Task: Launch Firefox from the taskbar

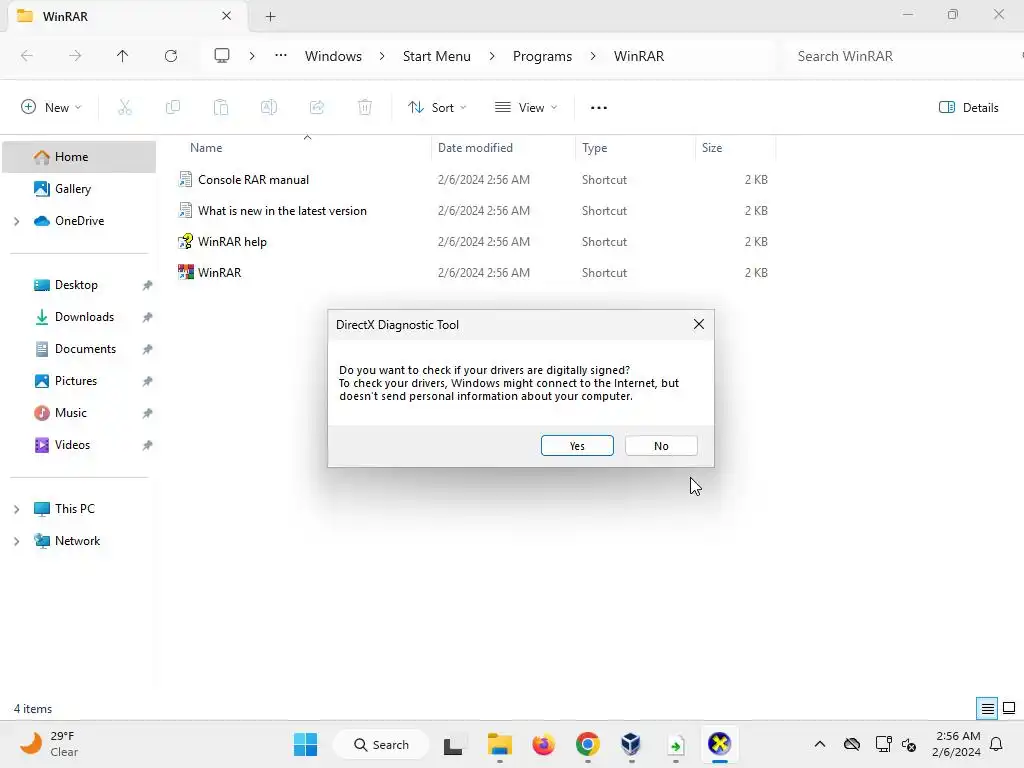Action: pos(543,744)
